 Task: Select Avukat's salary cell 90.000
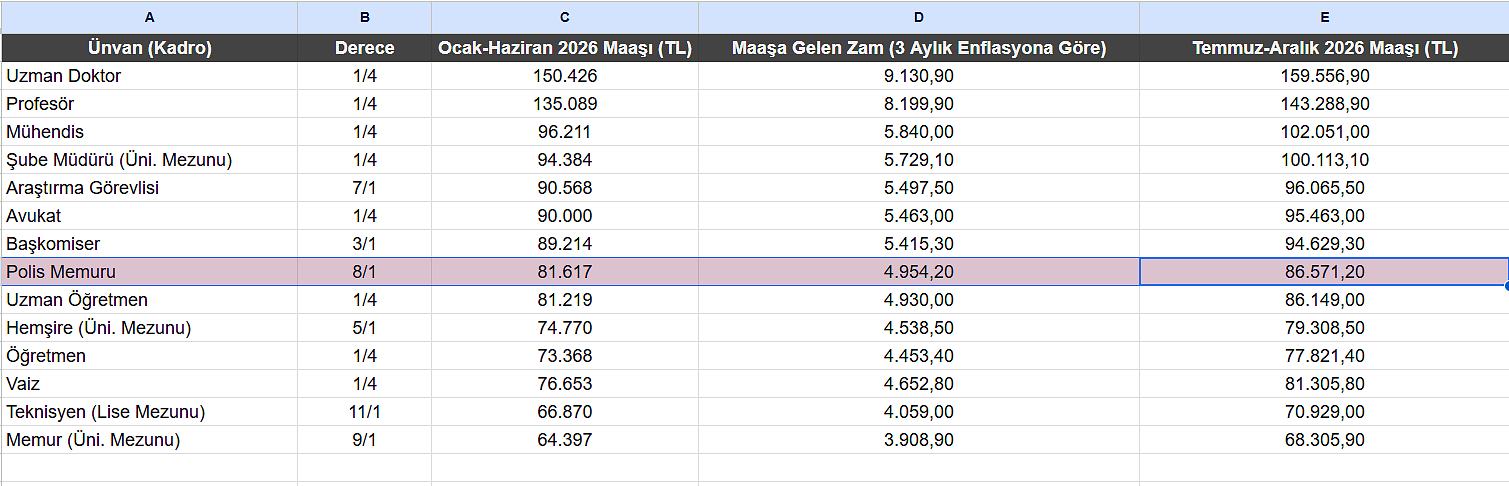tap(565, 216)
